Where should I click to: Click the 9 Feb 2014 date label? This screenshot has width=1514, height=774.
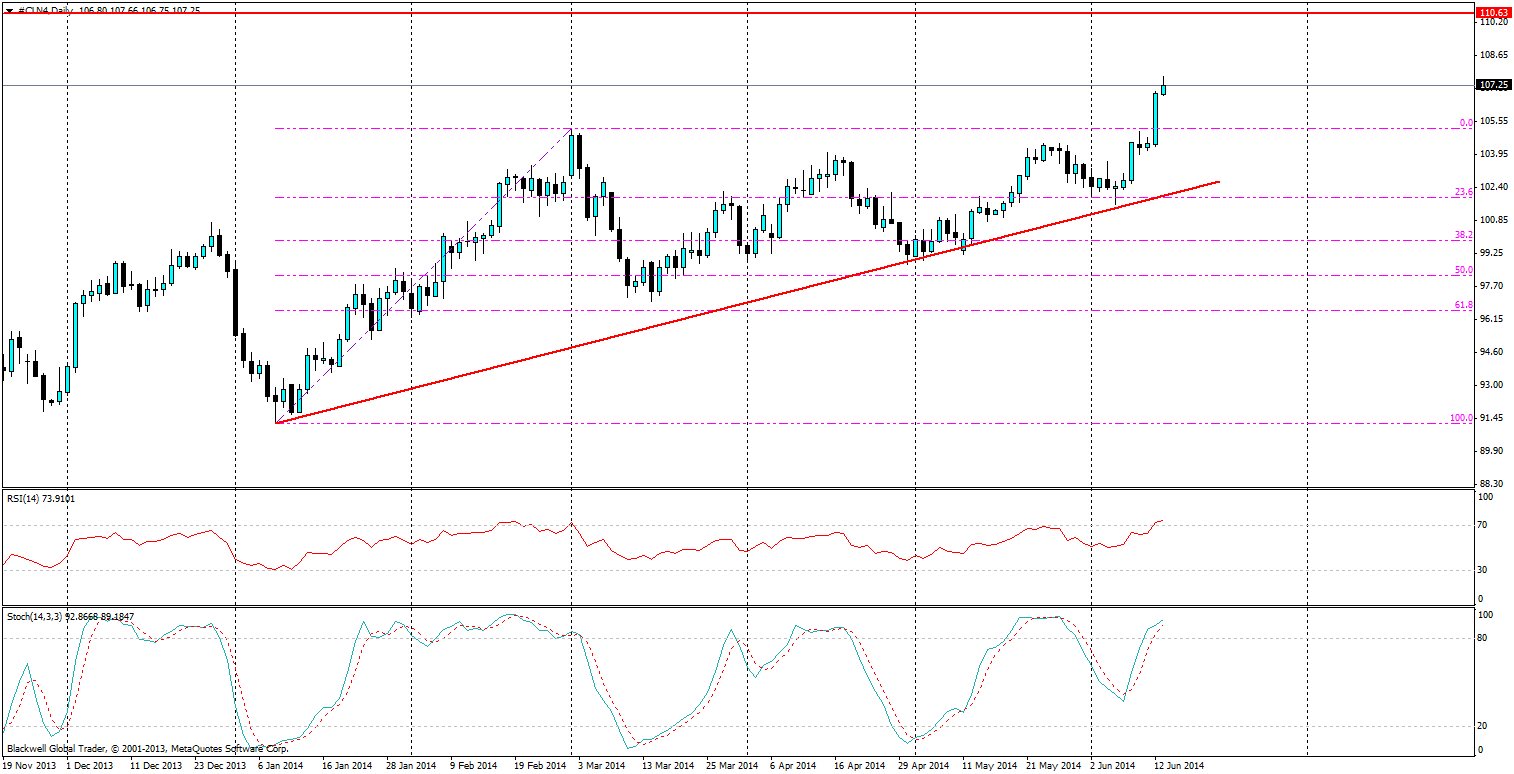click(x=473, y=766)
